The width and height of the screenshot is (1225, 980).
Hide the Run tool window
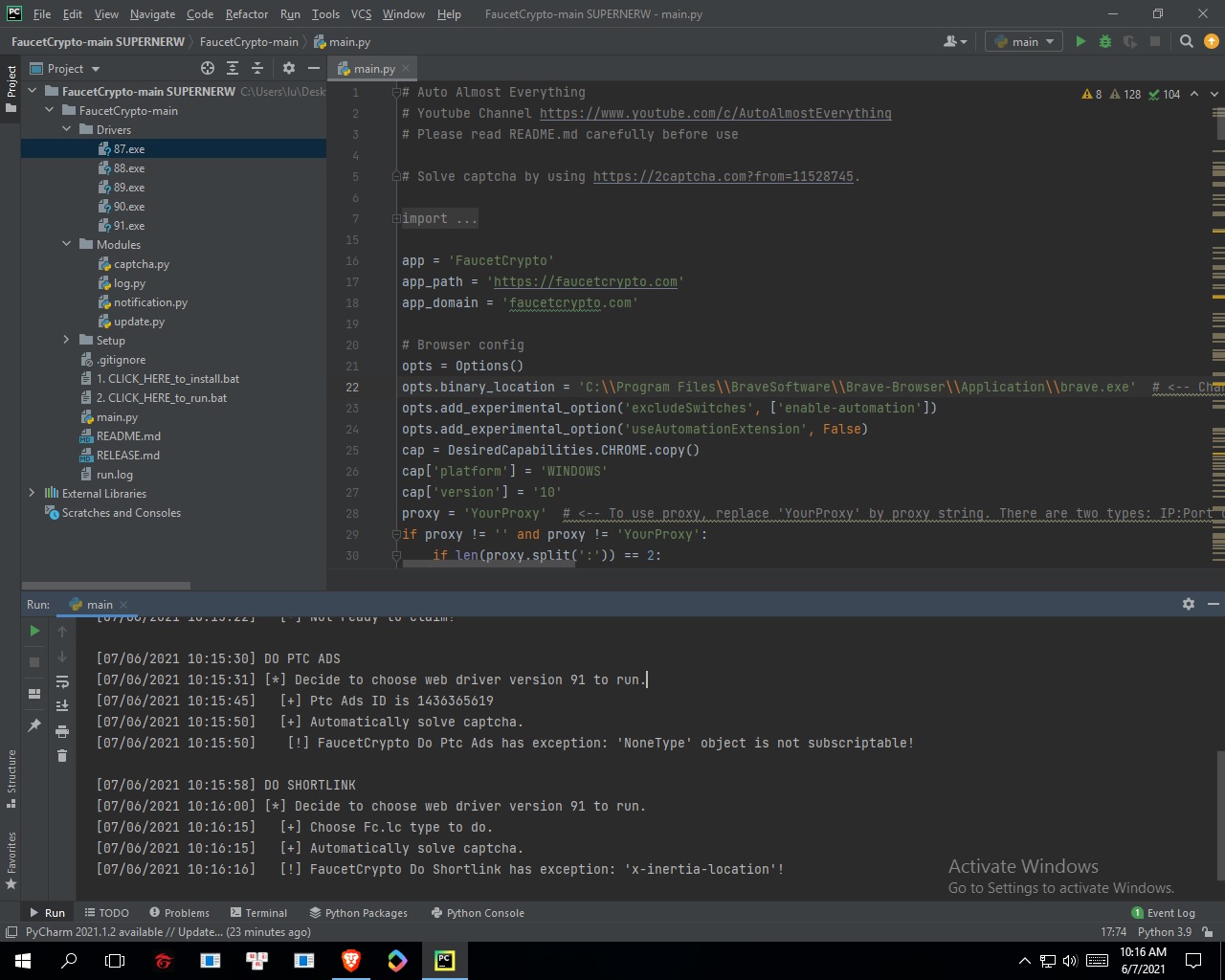[x=1214, y=604]
